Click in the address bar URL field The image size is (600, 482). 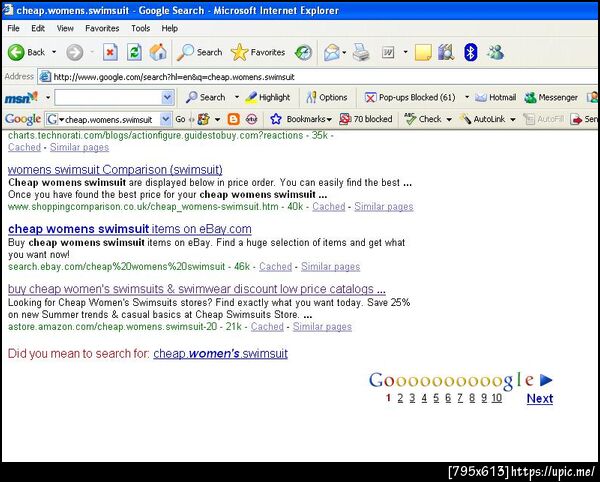[319, 77]
